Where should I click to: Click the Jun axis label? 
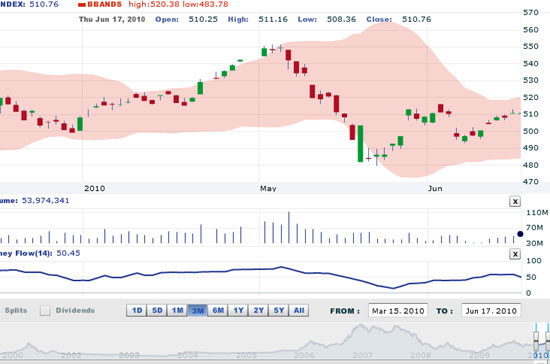435,188
